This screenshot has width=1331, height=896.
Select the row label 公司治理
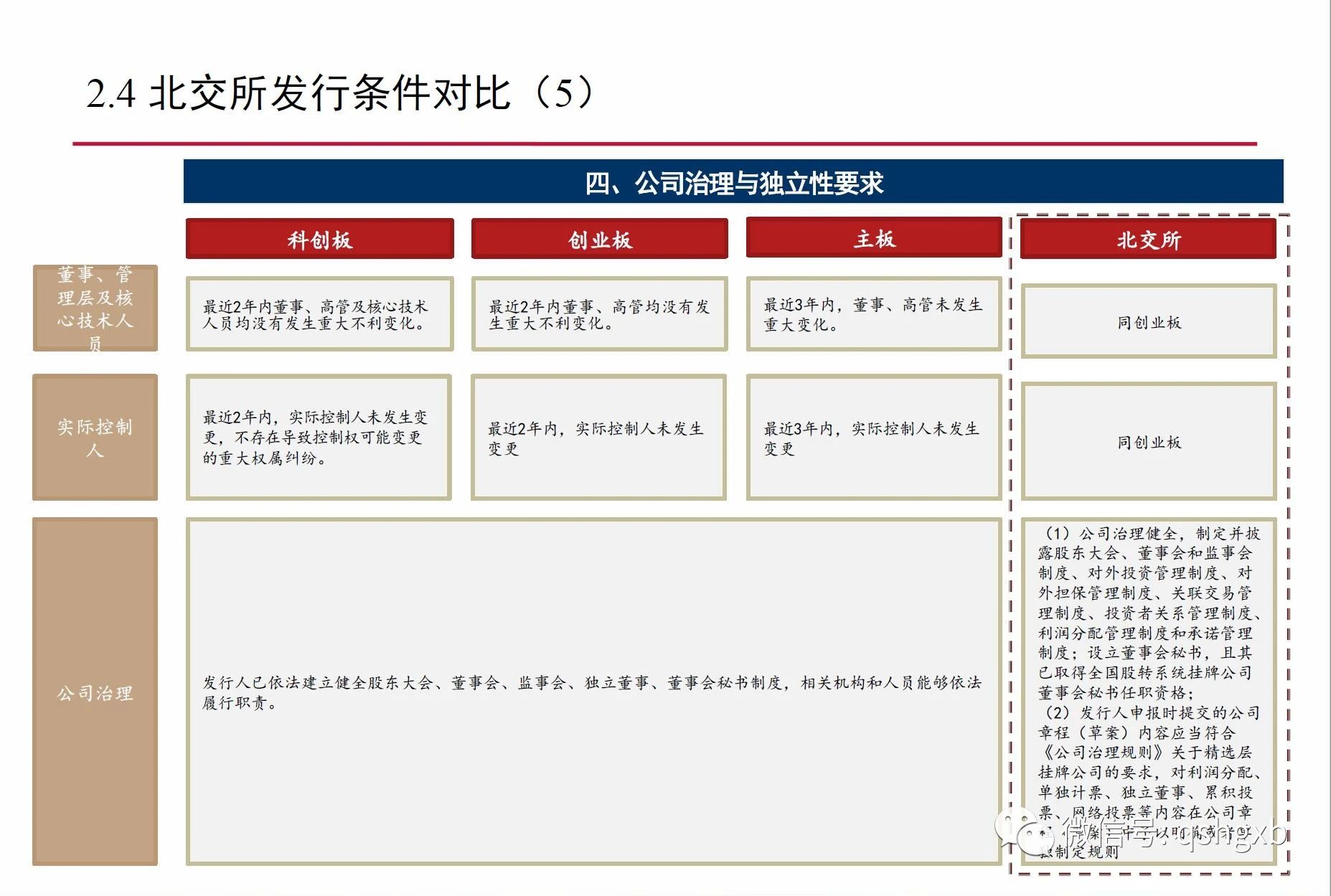tap(95, 692)
